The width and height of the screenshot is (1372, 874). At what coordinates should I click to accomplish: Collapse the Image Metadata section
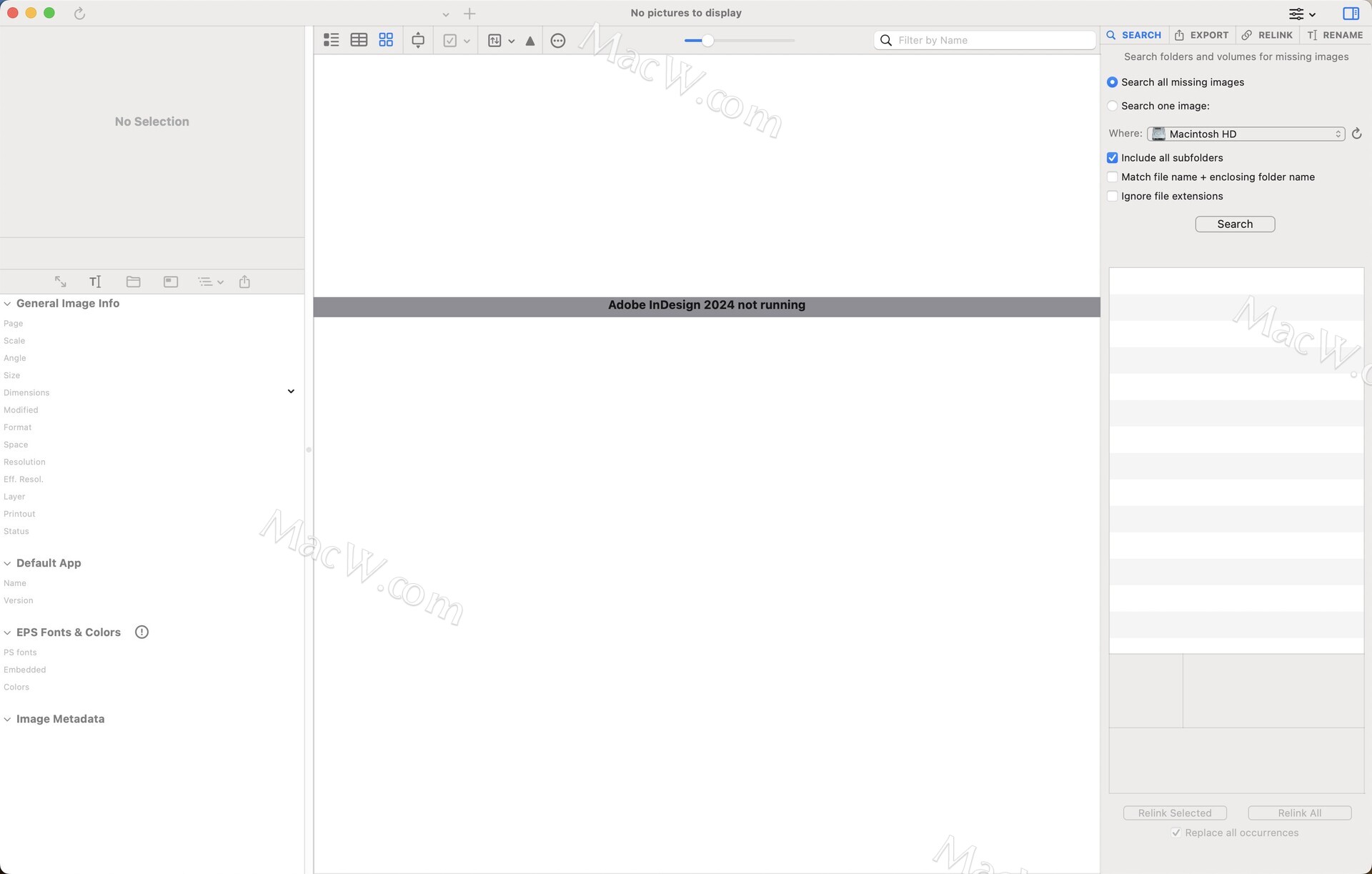click(7, 719)
